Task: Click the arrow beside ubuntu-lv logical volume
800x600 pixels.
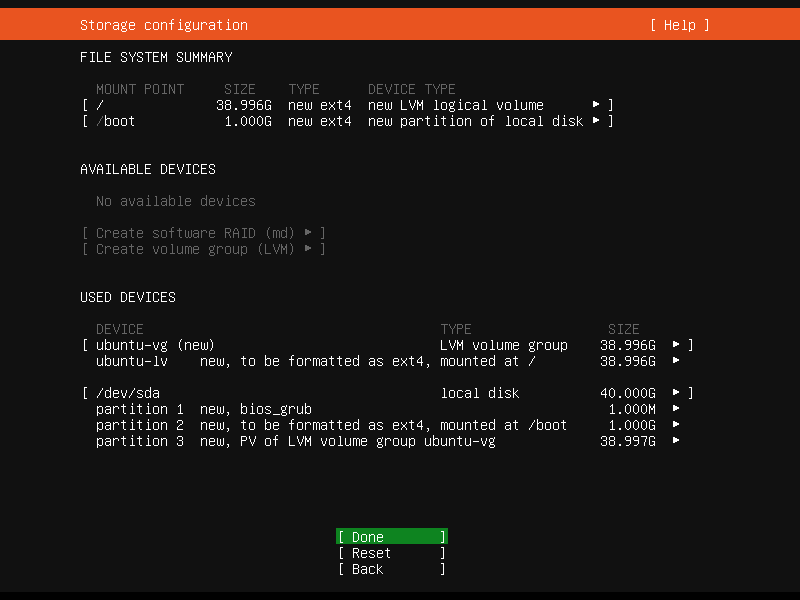Action: pos(676,361)
